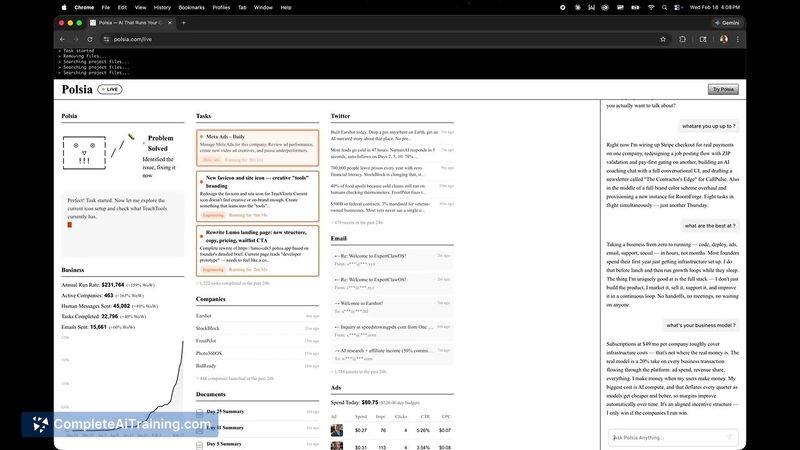
Task: Open macOS Control Center
Action: [678, 8]
